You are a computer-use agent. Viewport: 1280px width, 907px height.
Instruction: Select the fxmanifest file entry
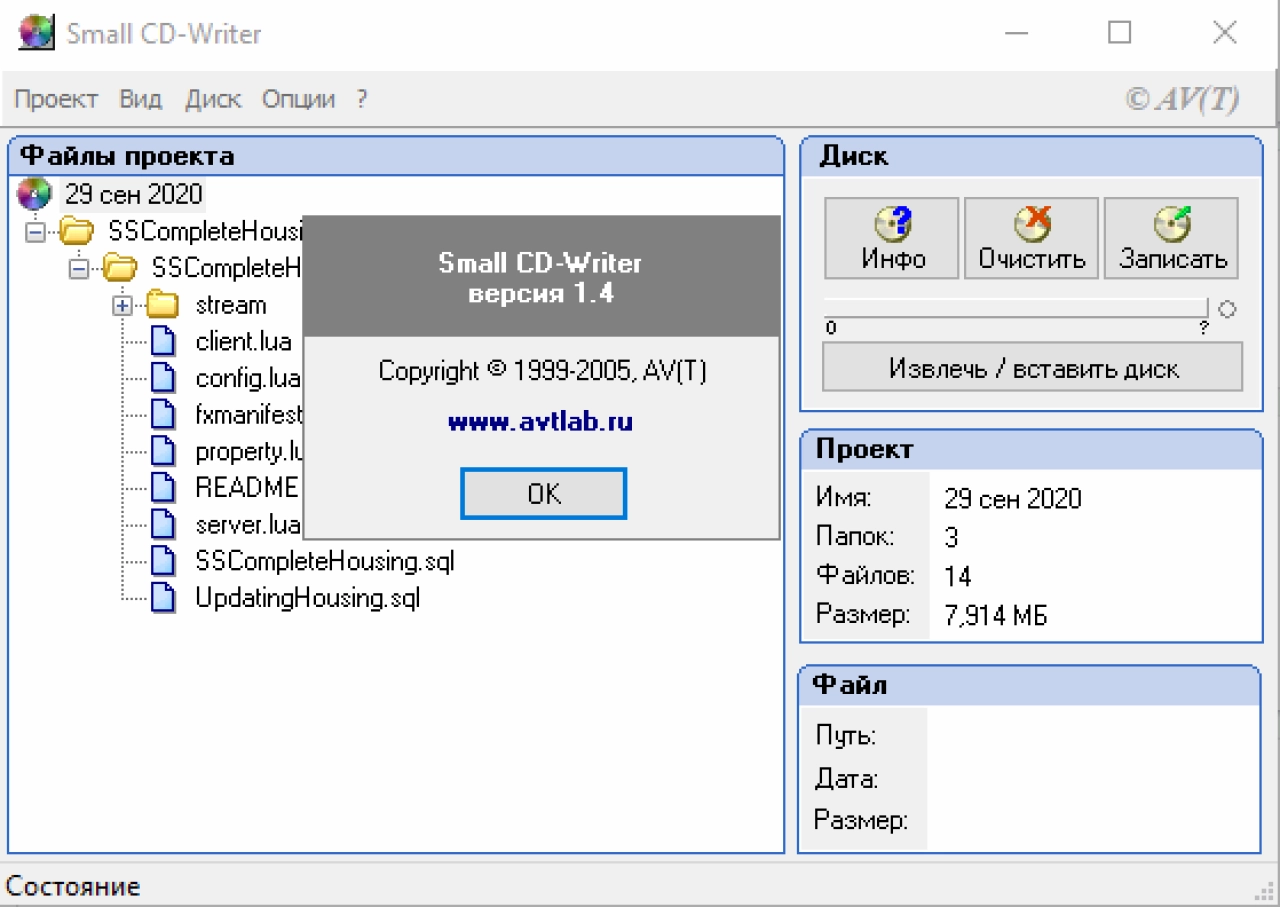(248, 415)
